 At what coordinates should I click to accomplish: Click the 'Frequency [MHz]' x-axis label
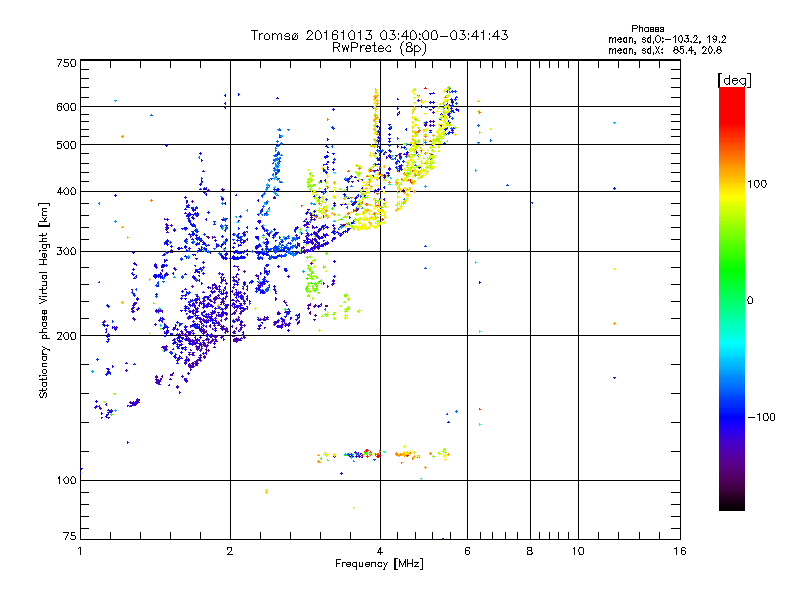point(379,564)
